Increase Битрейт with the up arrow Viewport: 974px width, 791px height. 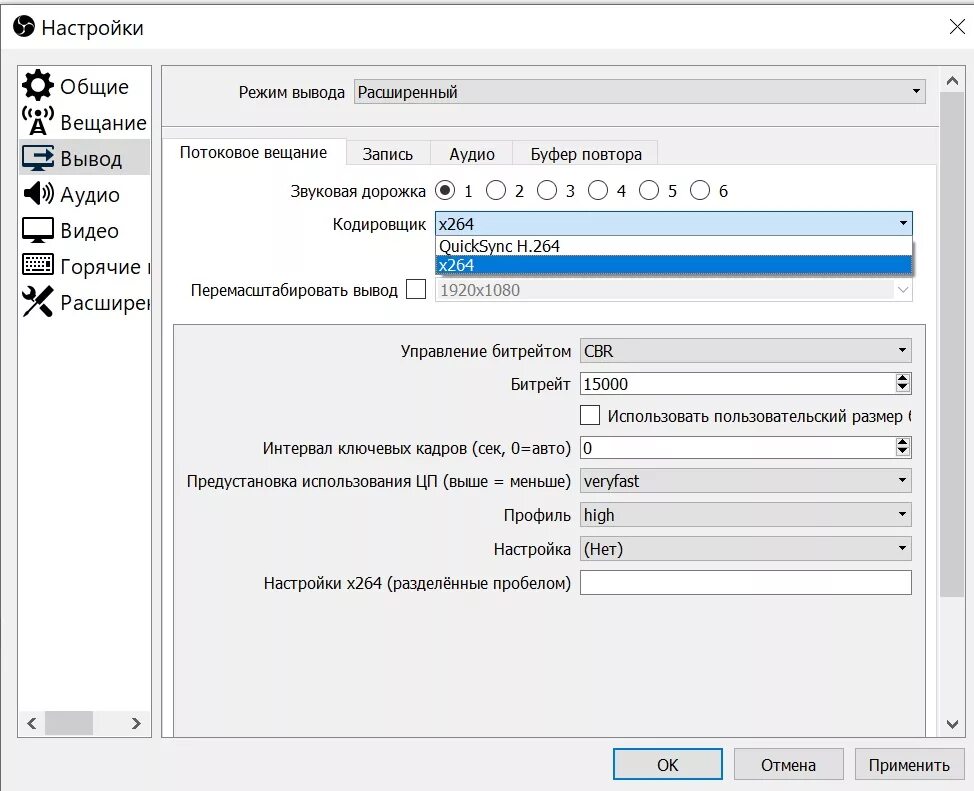pos(903,378)
